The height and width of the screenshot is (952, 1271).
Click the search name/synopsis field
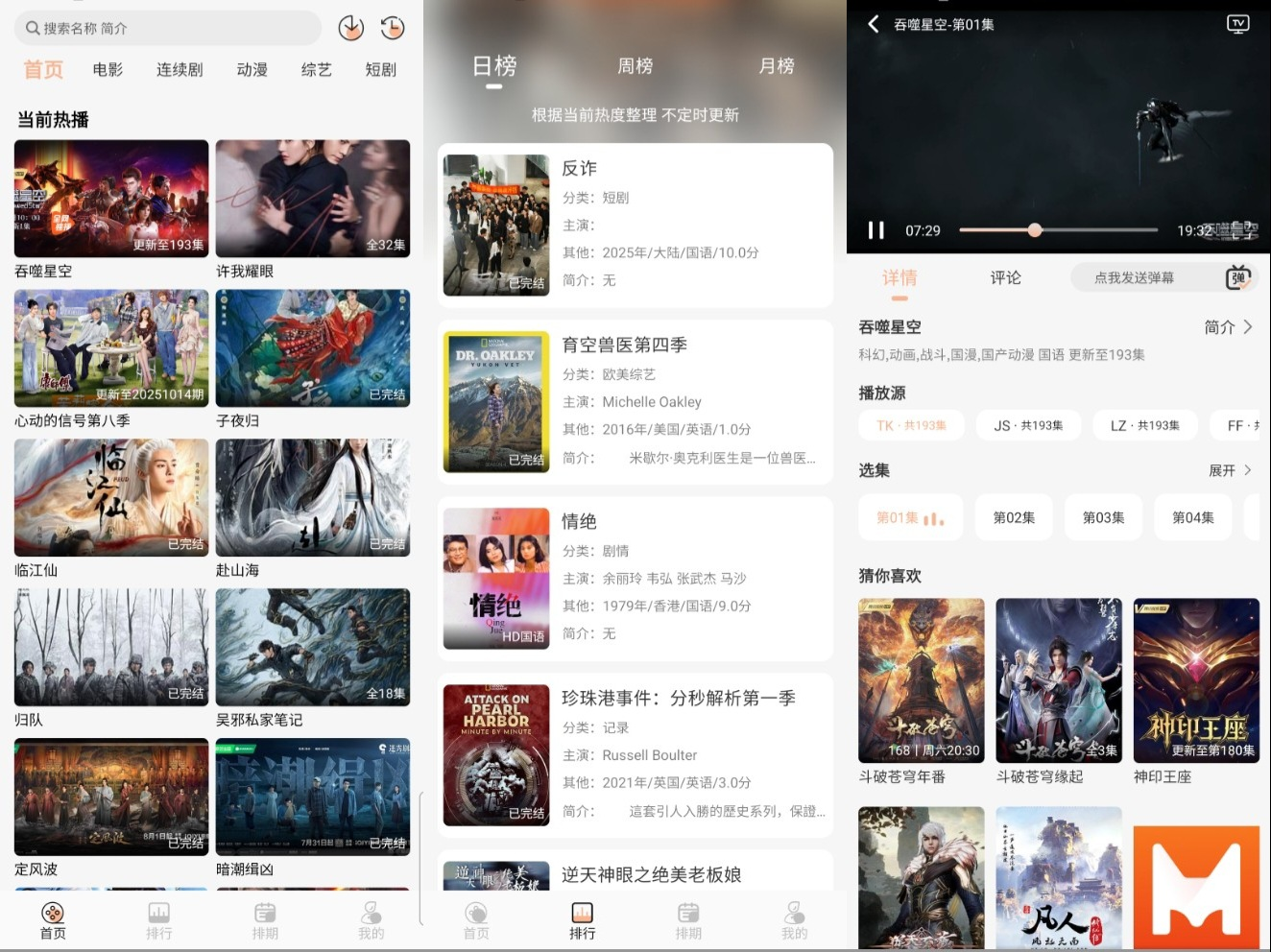[x=168, y=28]
